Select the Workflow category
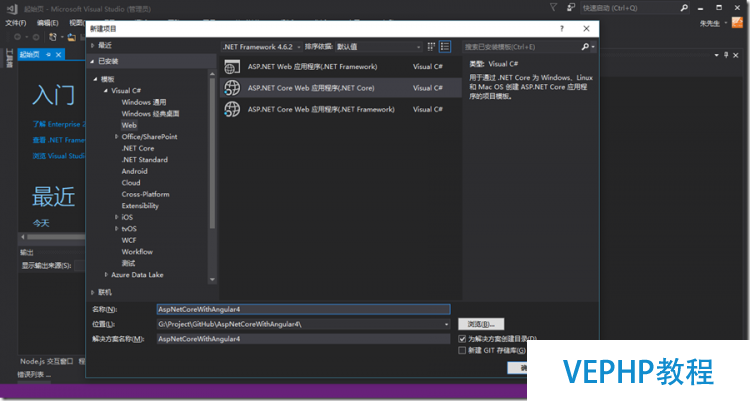This screenshot has height=401, width=750. point(137,252)
